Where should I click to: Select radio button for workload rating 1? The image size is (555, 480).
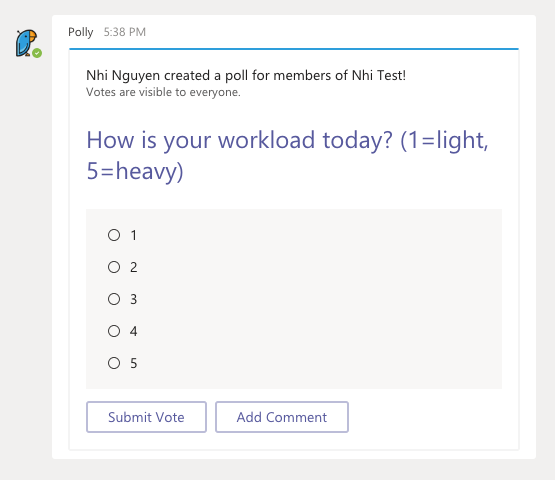(x=114, y=235)
